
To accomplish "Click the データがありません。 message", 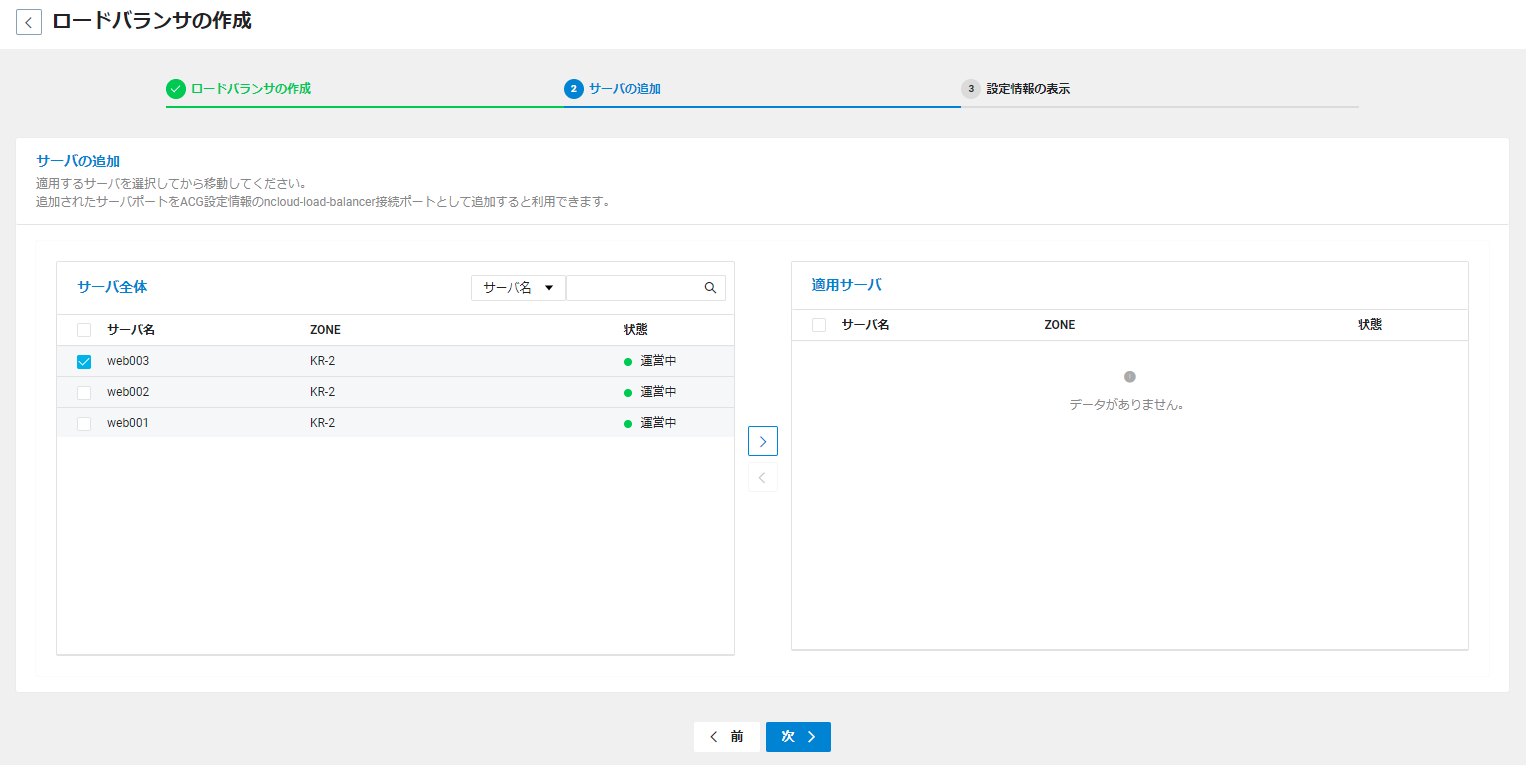I will point(1127,405).
